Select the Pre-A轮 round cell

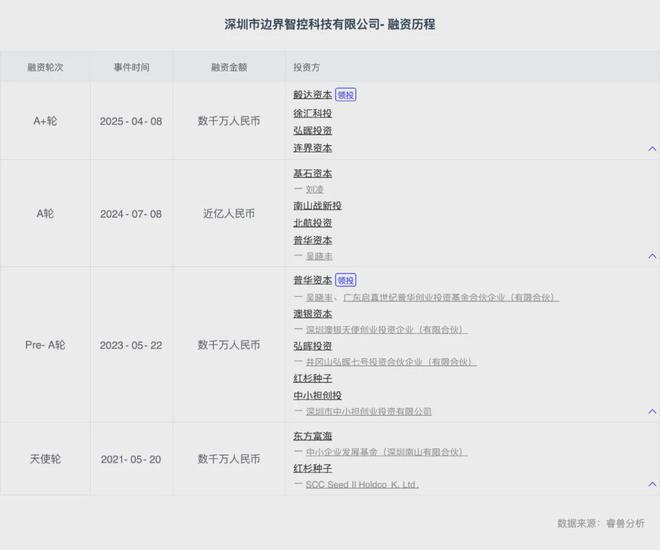tap(45, 345)
